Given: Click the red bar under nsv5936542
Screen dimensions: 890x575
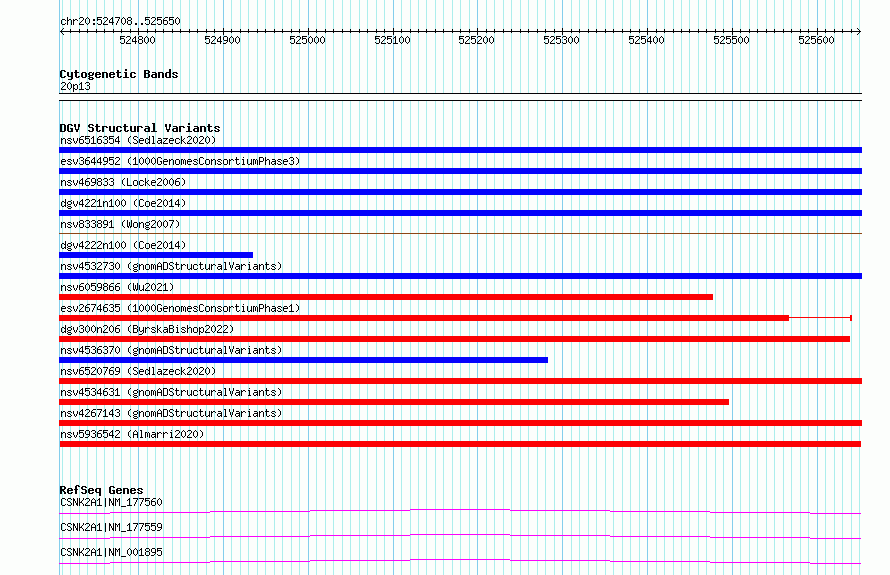Looking at the screenshot, I should click(x=460, y=444).
